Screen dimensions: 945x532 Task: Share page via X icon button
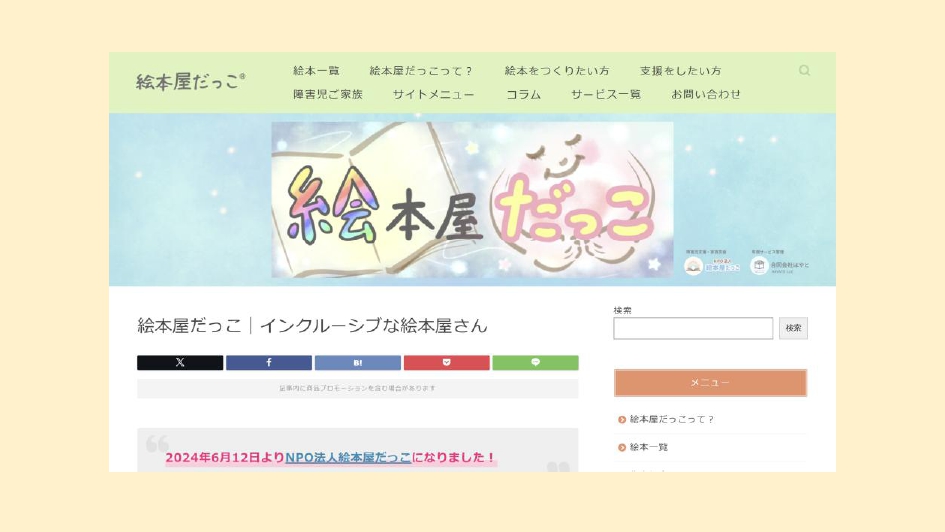[x=180, y=362]
